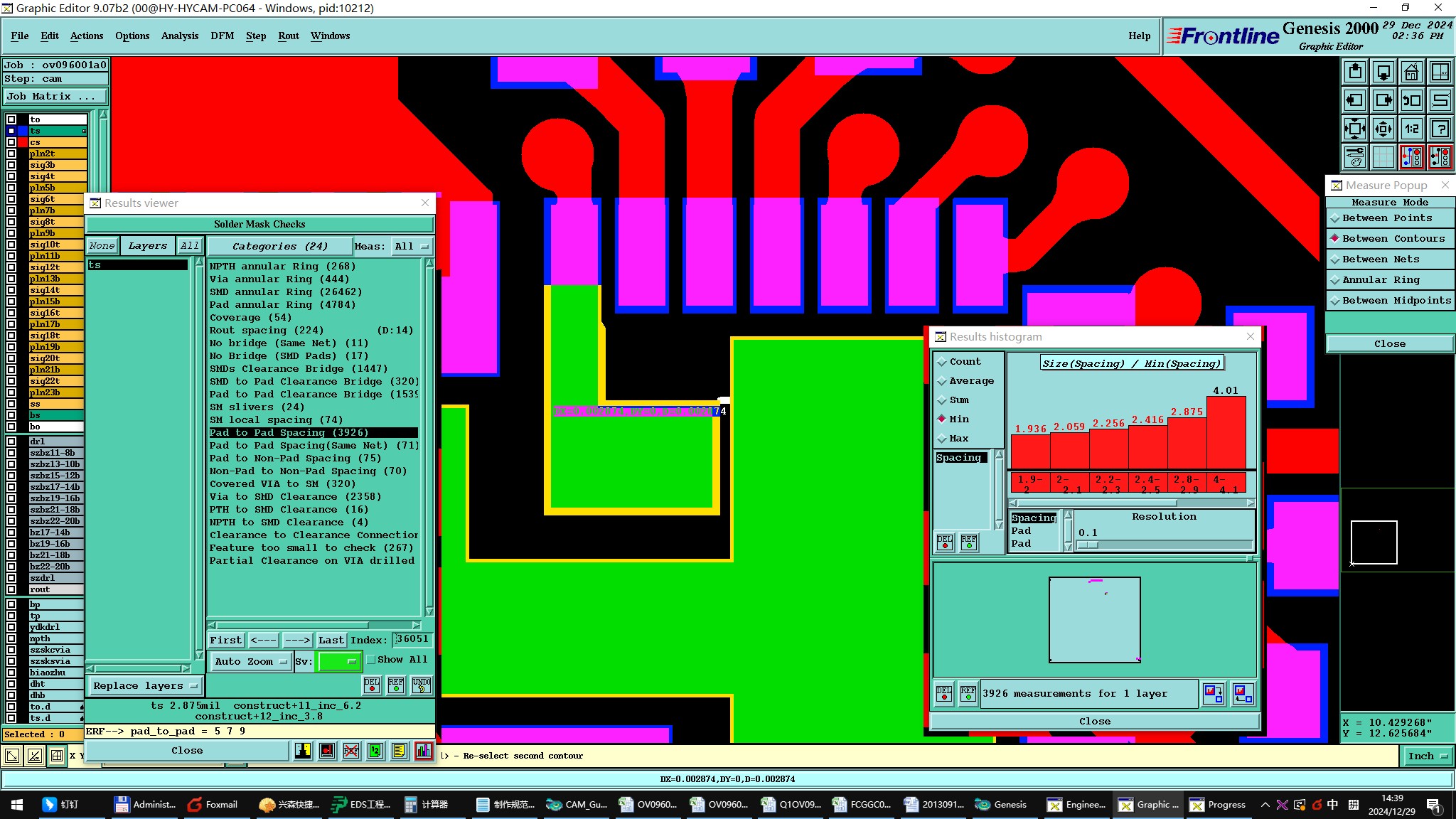Open the histogram chart icon in Results viewer
The width and height of the screenshot is (1456, 819).
[x=424, y=751]
